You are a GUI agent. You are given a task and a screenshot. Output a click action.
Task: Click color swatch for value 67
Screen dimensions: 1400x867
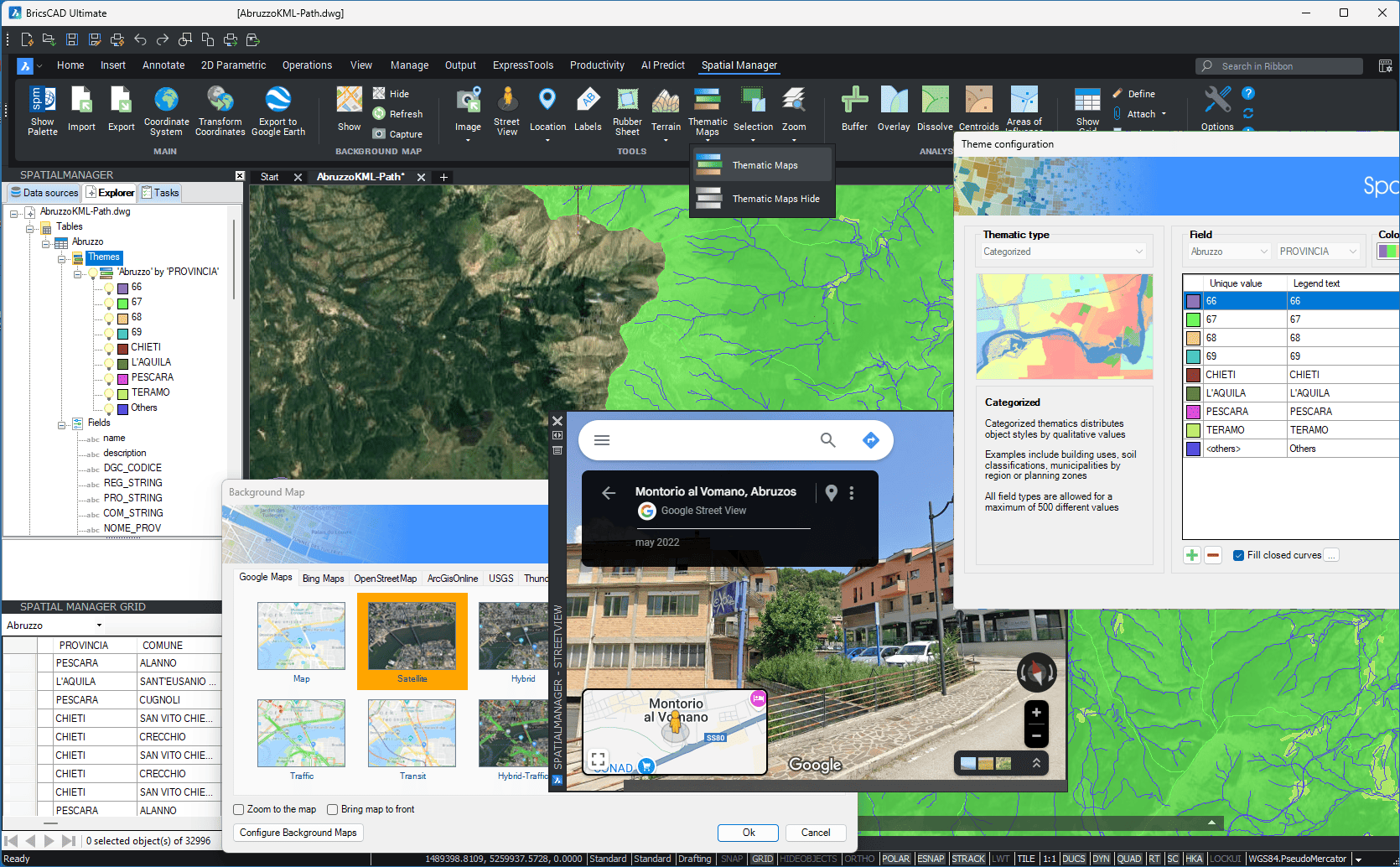[x=1193, y=319]
